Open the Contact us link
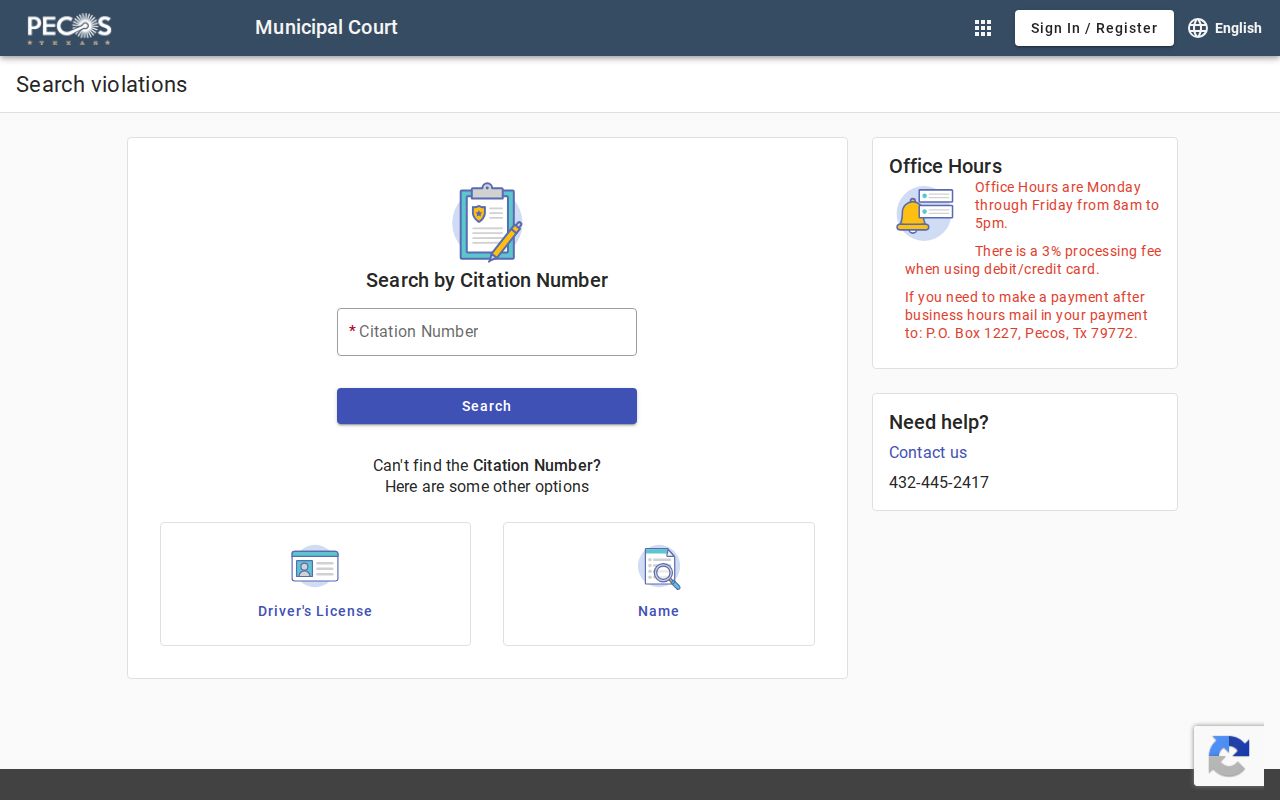The image size is (1280, 800). pyautogui.click(x=928, y=452)
